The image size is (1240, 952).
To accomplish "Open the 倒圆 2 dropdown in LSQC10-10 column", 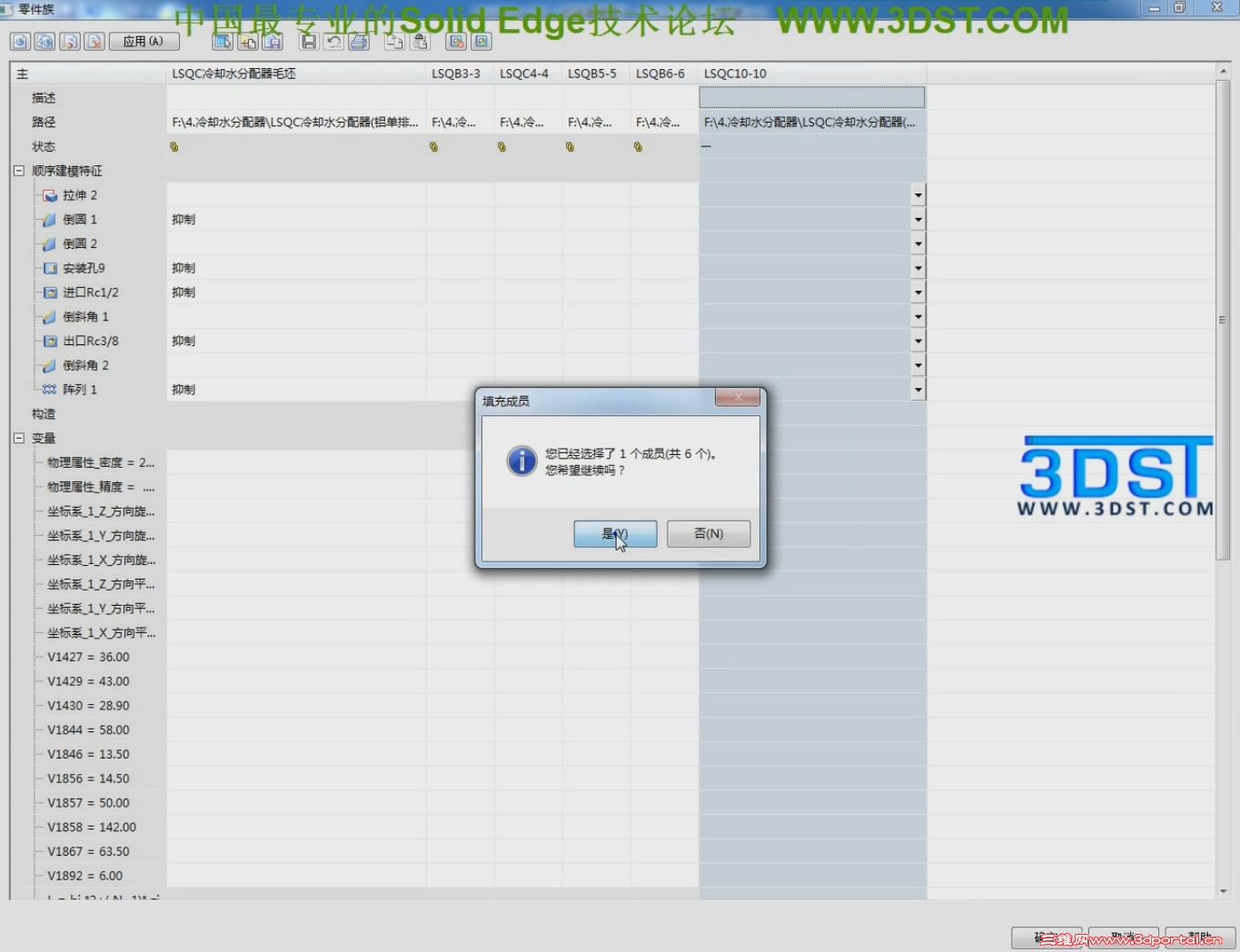I will 918,244.
